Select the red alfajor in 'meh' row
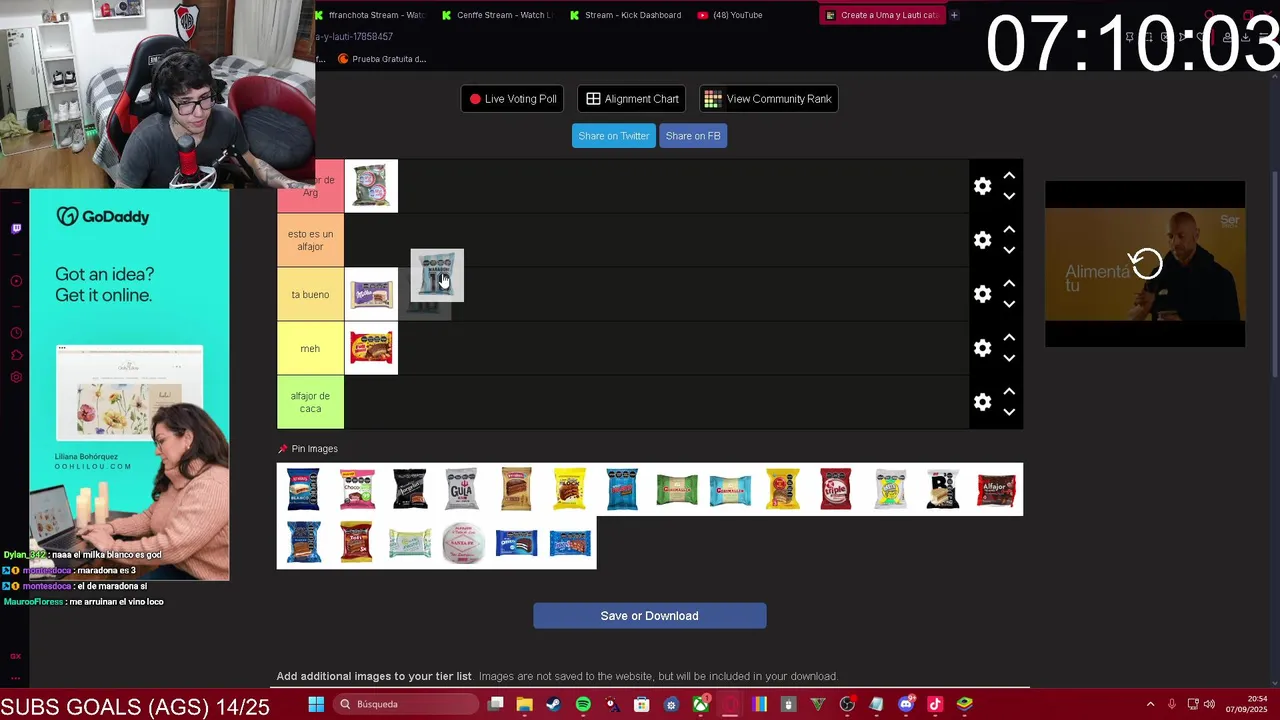 [371, 348]
